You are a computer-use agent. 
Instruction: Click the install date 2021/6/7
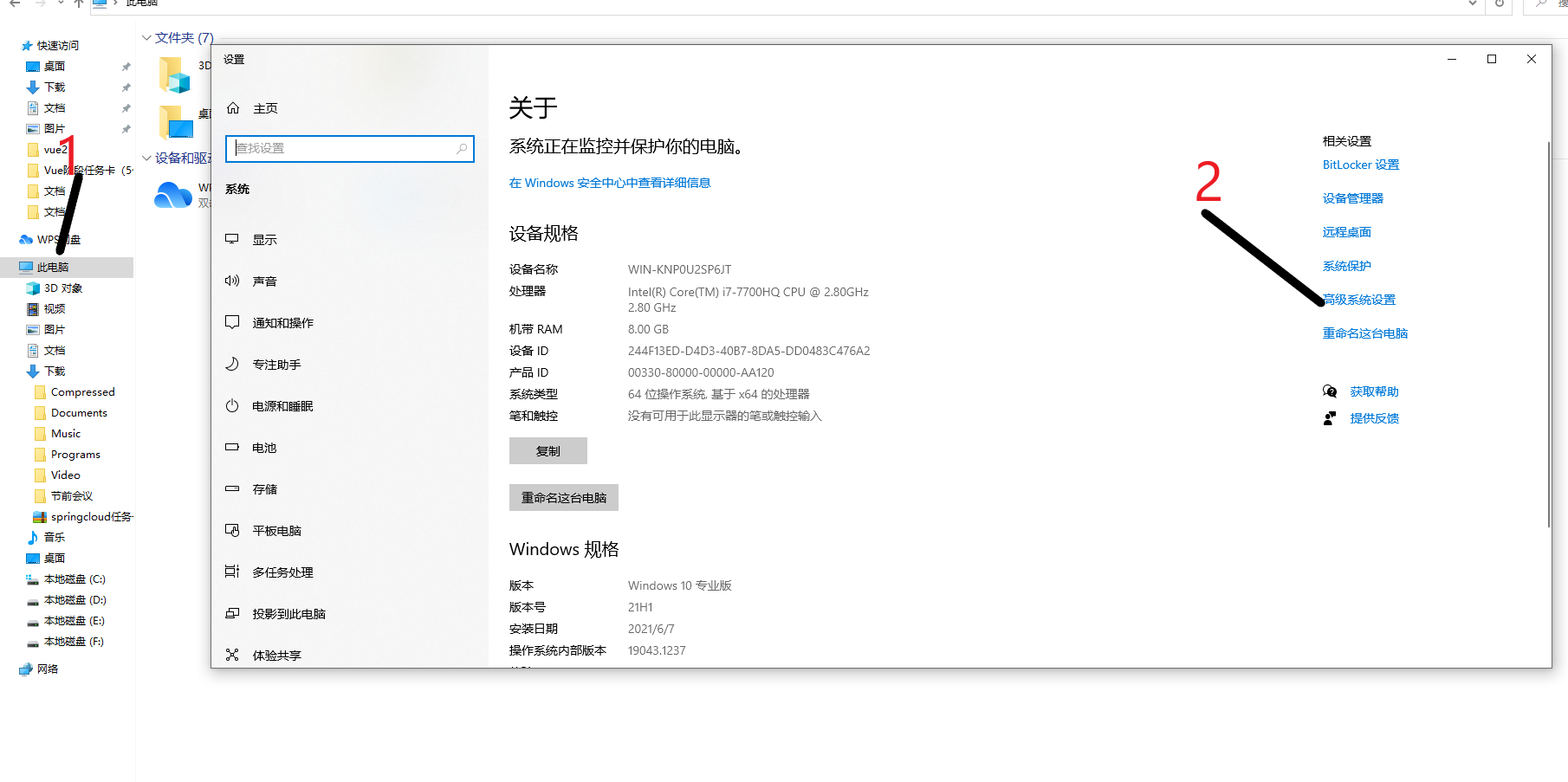[651, 629]
